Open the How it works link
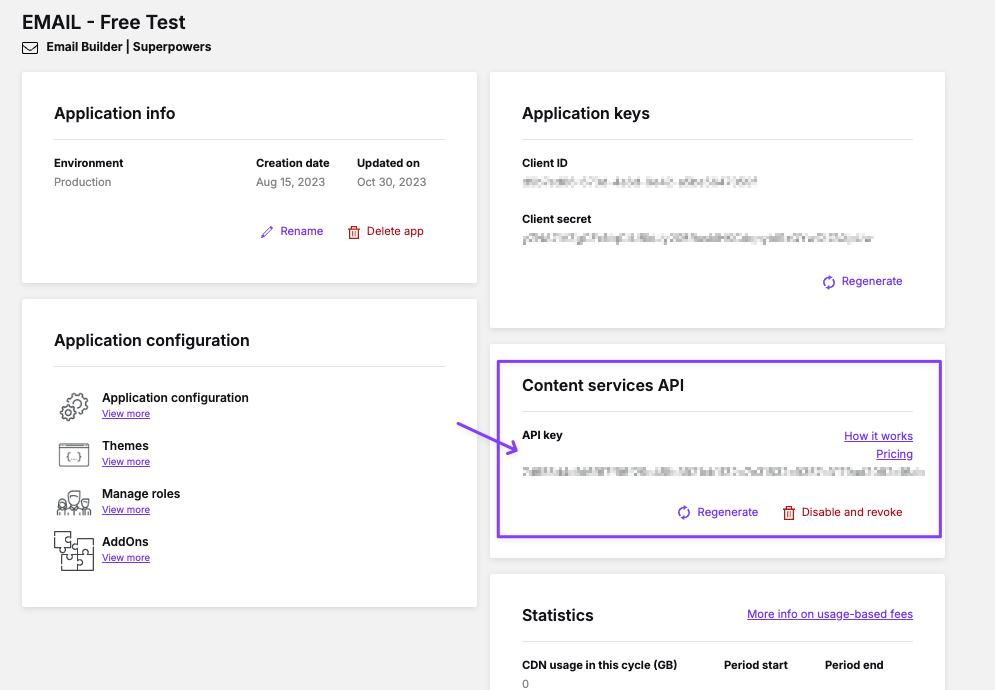The width and height of the screenshot is (995, 690). pyautogui.click(x=878, y=436)
